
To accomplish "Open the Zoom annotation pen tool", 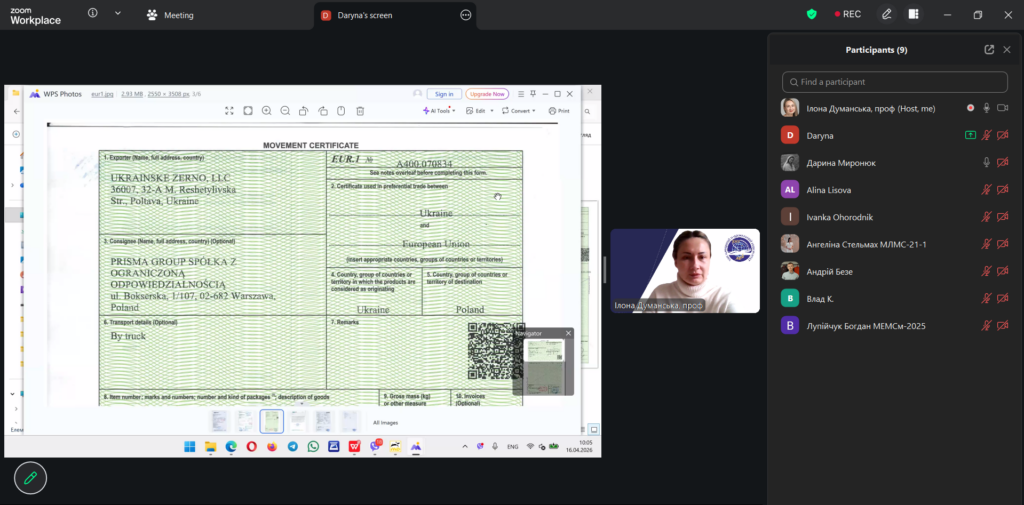I will click(886, 14).
